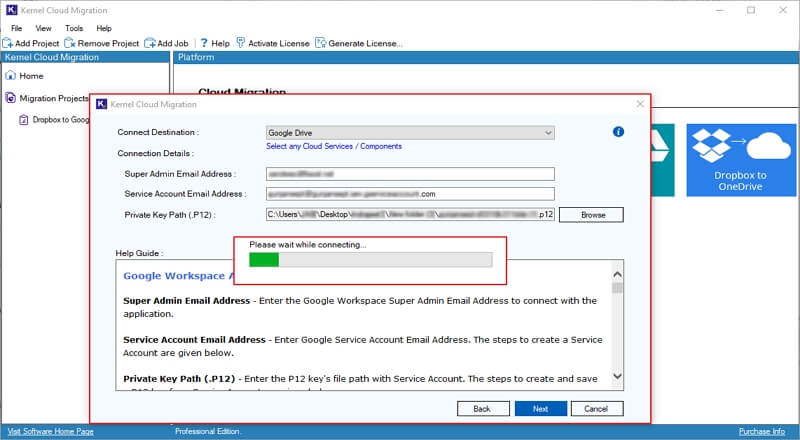Click the Migration Projects icon in sidebar
Screen dimensions: 800x440
click(x=10, y=97)
